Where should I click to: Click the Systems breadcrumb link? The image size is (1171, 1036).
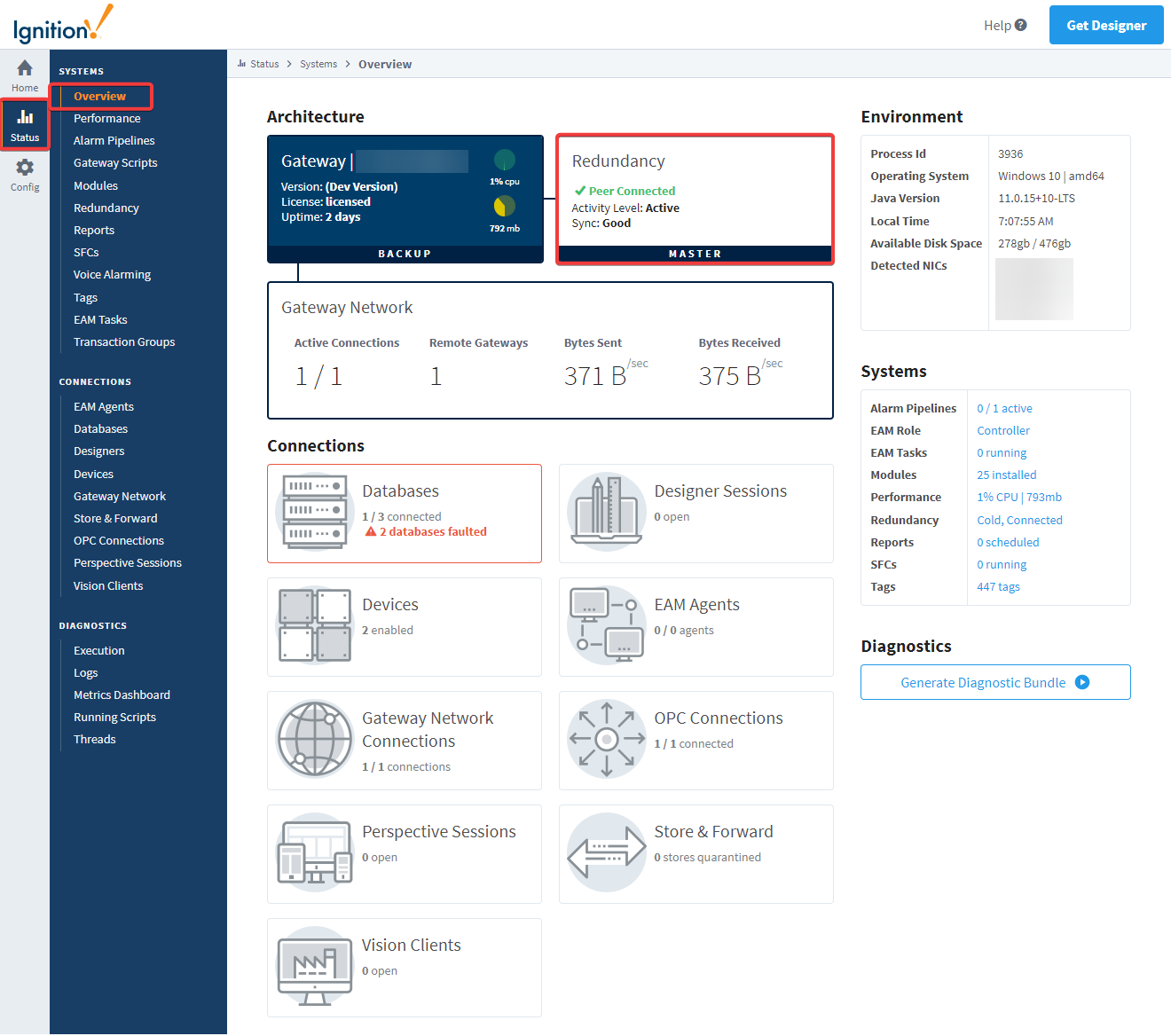point(318,64)
